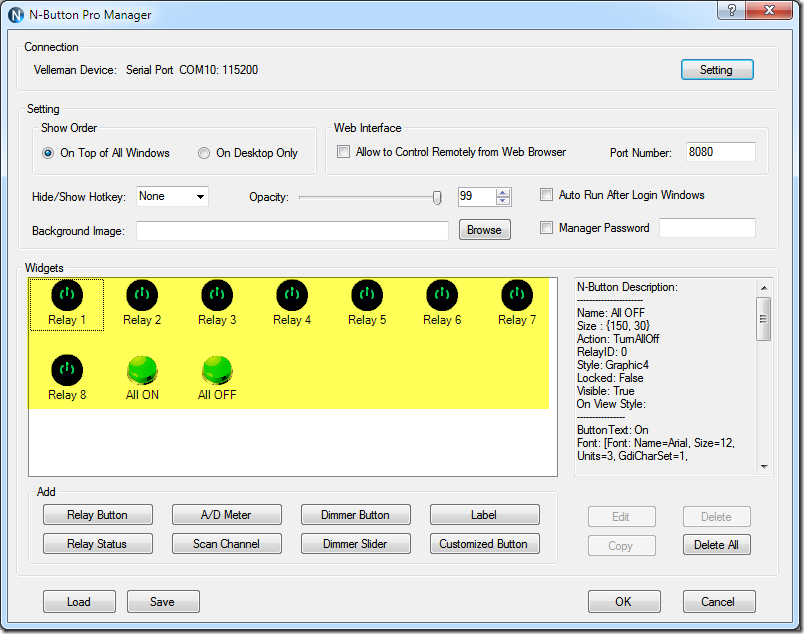Select the Relay 7 power icon
The width and height of the screenshot is (804, 634).
click(x=517, y=295)
